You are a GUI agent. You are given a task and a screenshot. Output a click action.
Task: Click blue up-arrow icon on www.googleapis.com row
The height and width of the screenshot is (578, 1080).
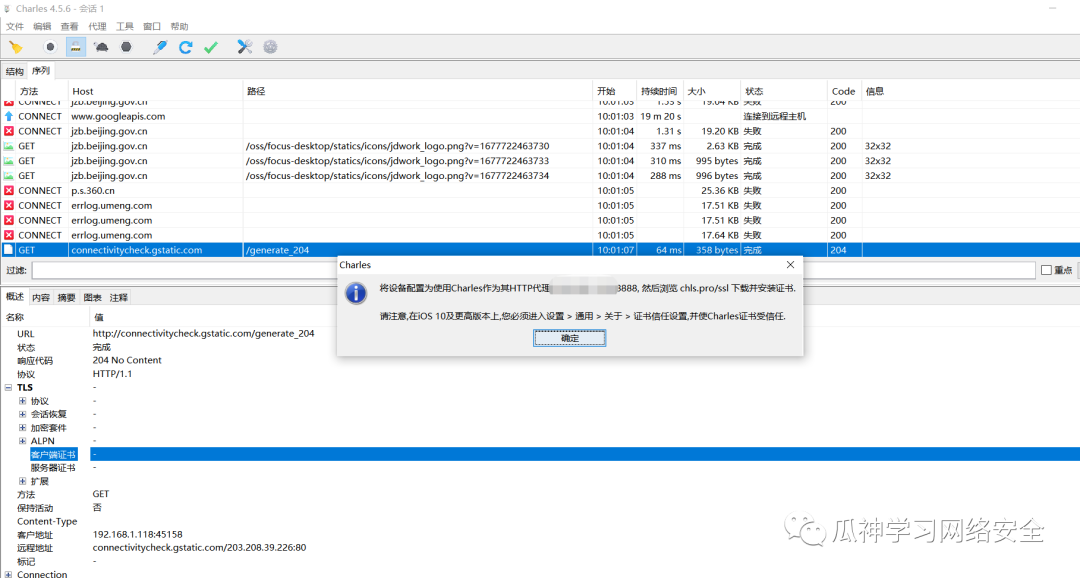coord(9,116)
